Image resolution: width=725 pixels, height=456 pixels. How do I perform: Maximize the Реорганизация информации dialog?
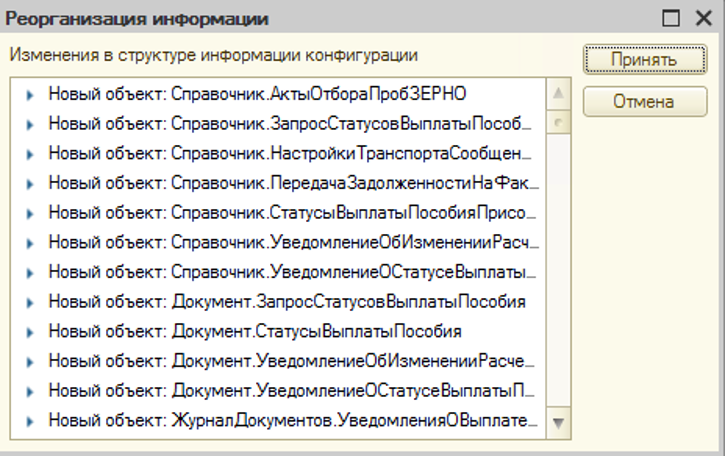click(671, 18)
